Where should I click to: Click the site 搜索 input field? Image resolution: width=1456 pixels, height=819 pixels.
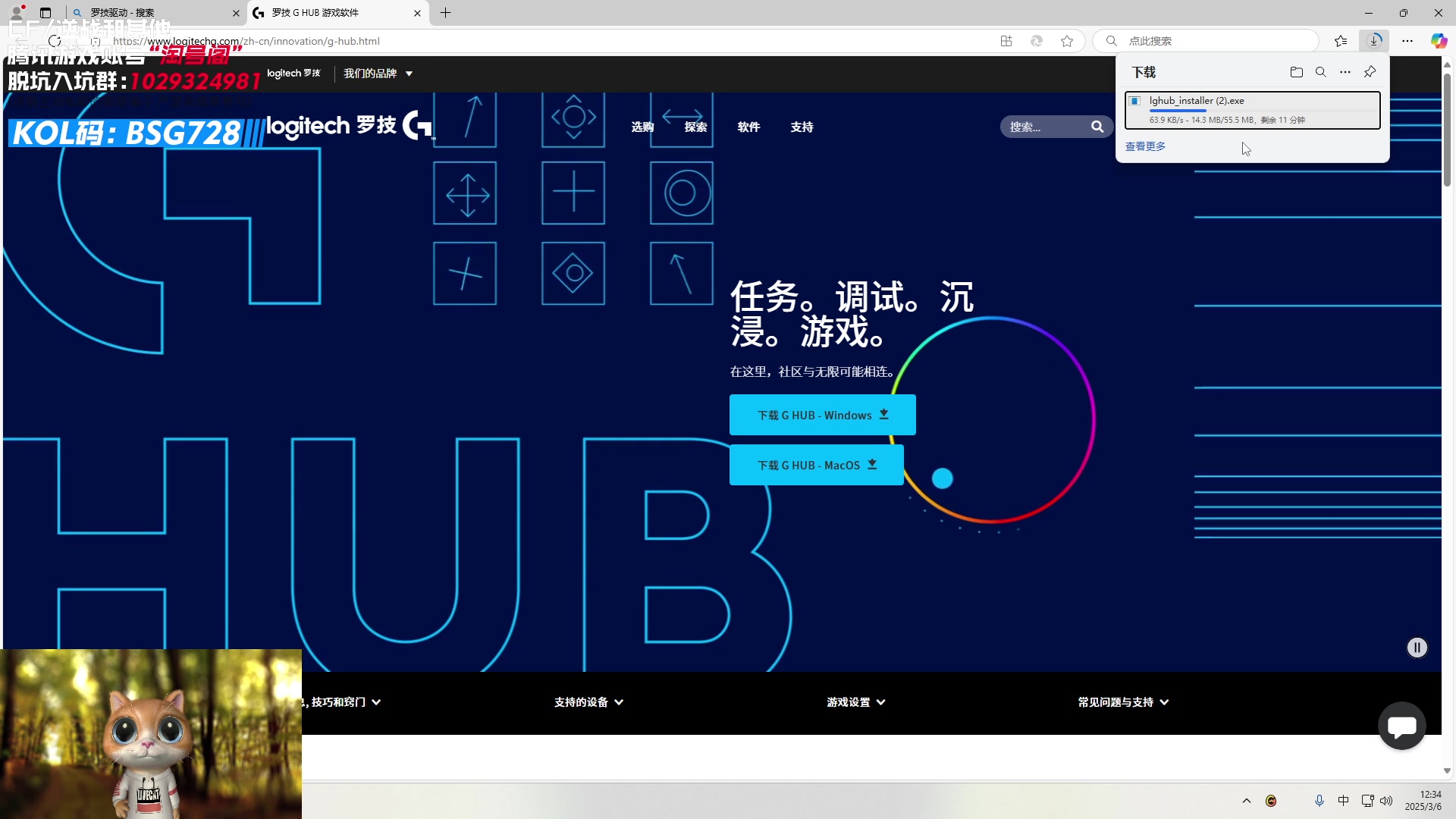click(1046, 127)
